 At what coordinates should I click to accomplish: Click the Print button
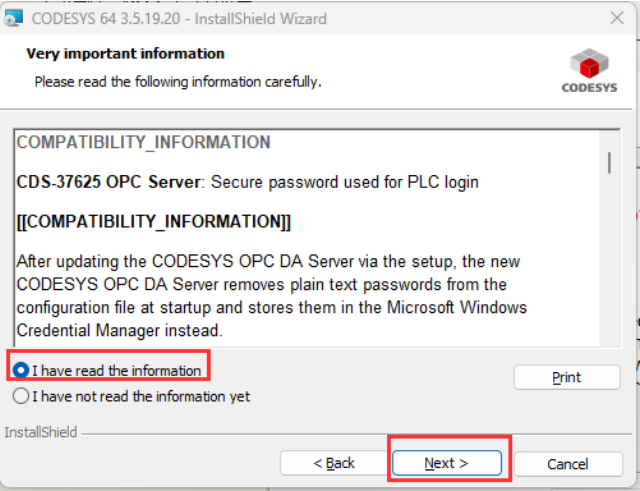tap(567, 377)
